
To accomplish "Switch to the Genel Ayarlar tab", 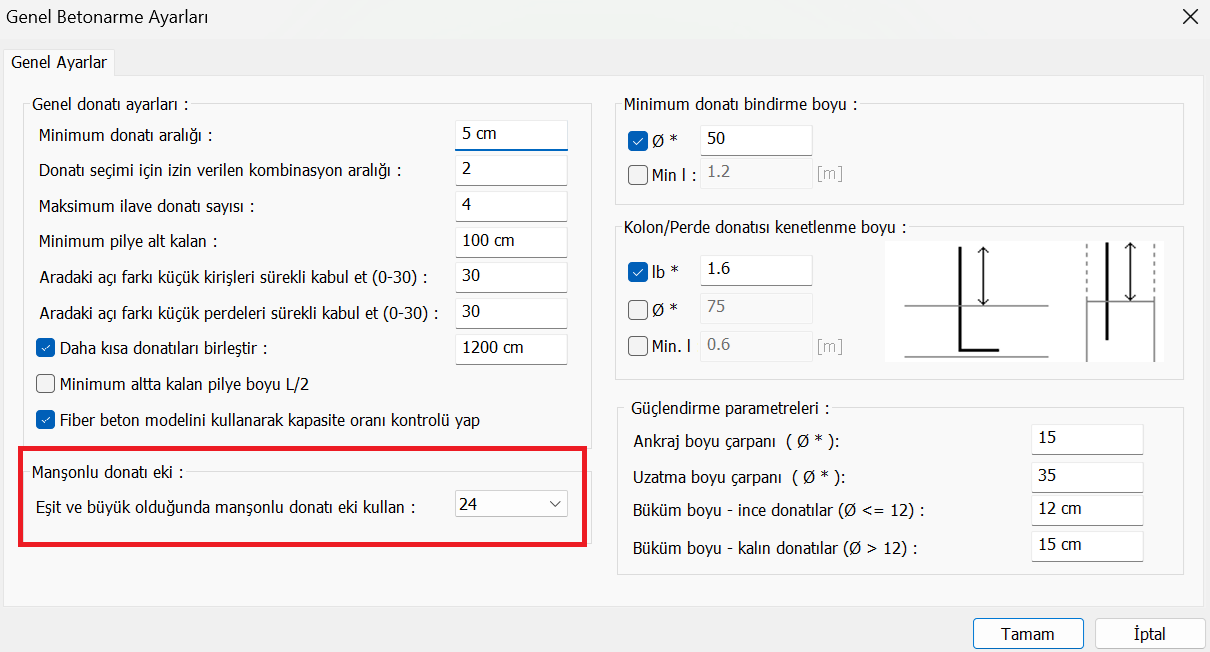I will click(59, 62).
